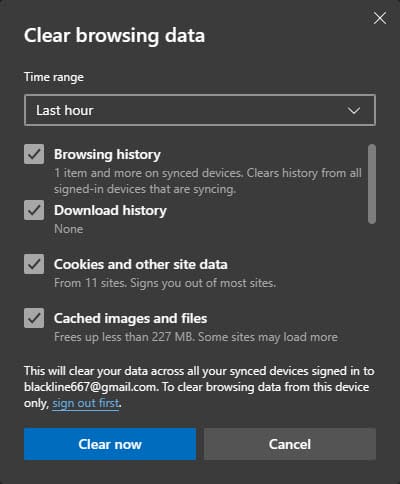This screenshot has height=484, width=400.
Task: Click the Time range heading label
Action: pos(54,77)
